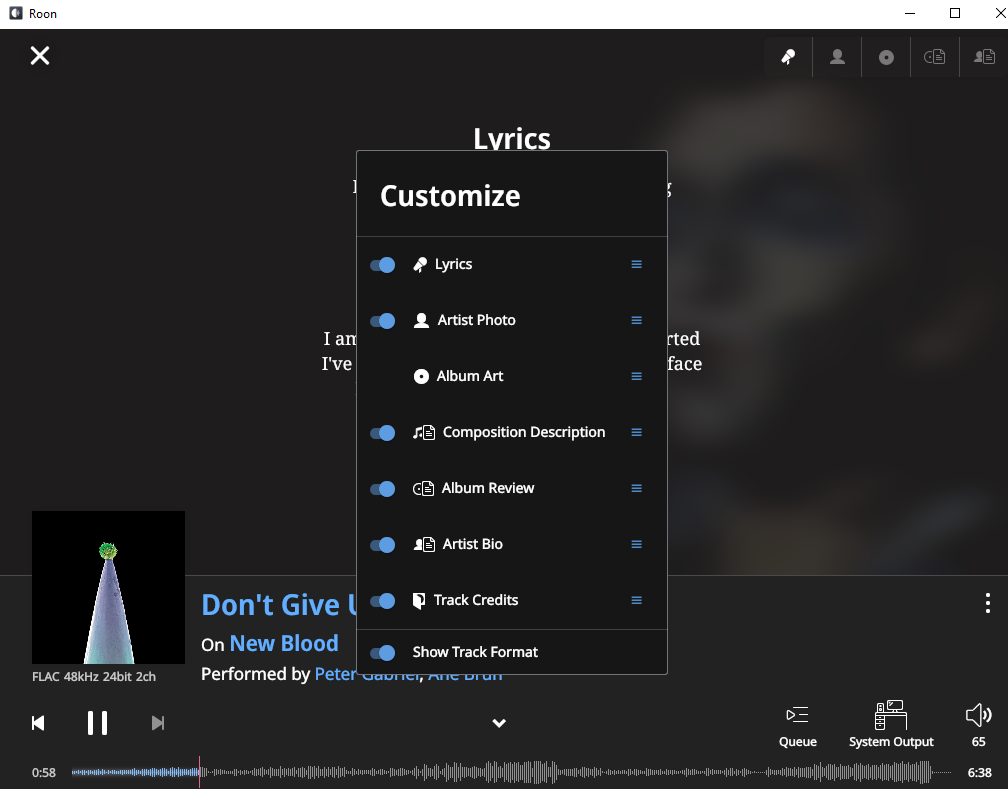The image size is (1008, 789).
Task: Click the Track Credits reorder handle
Action: click(x=636, y=600)
